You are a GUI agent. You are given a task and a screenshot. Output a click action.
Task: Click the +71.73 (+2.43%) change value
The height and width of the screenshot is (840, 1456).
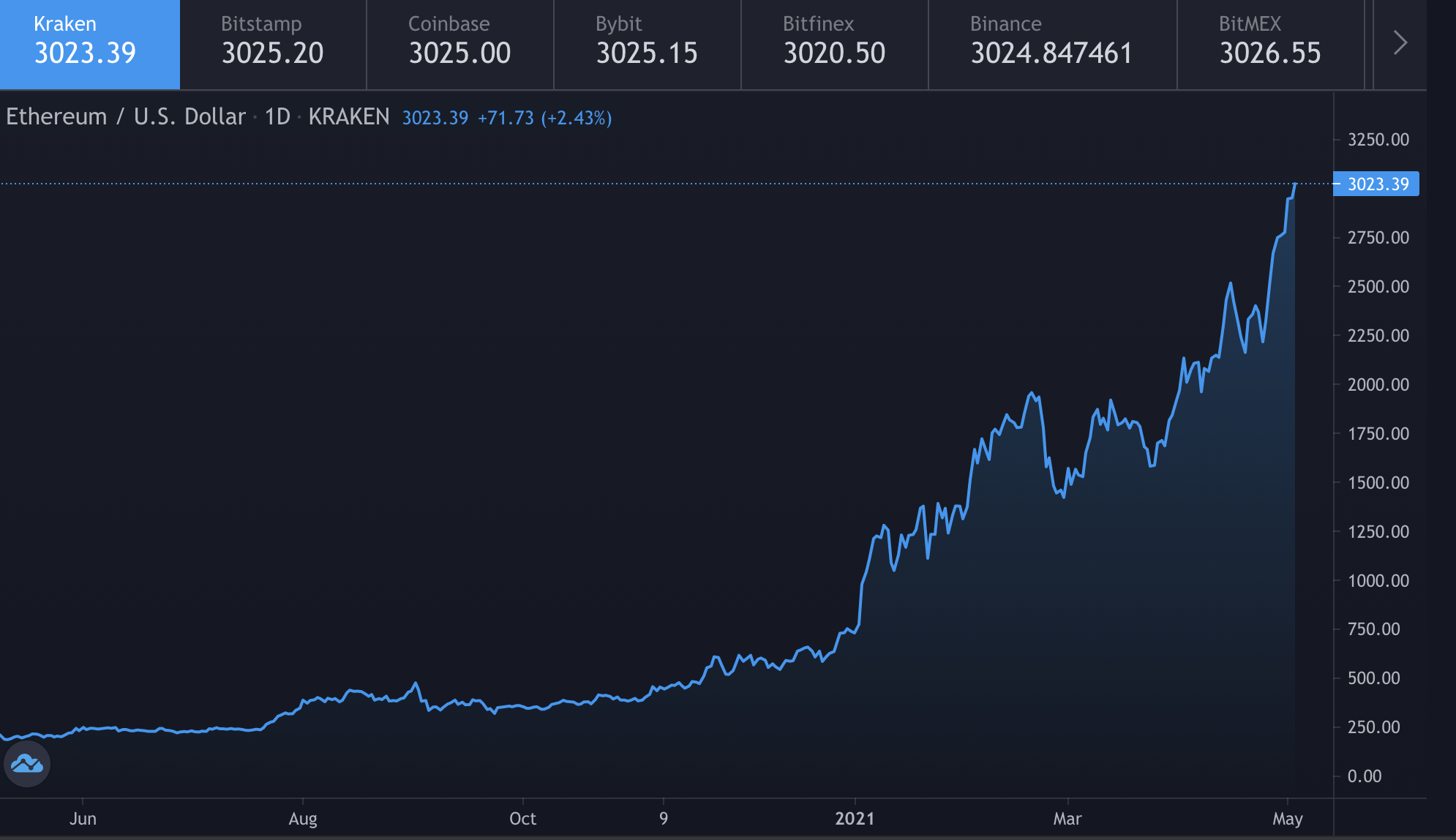coord(544,118)
